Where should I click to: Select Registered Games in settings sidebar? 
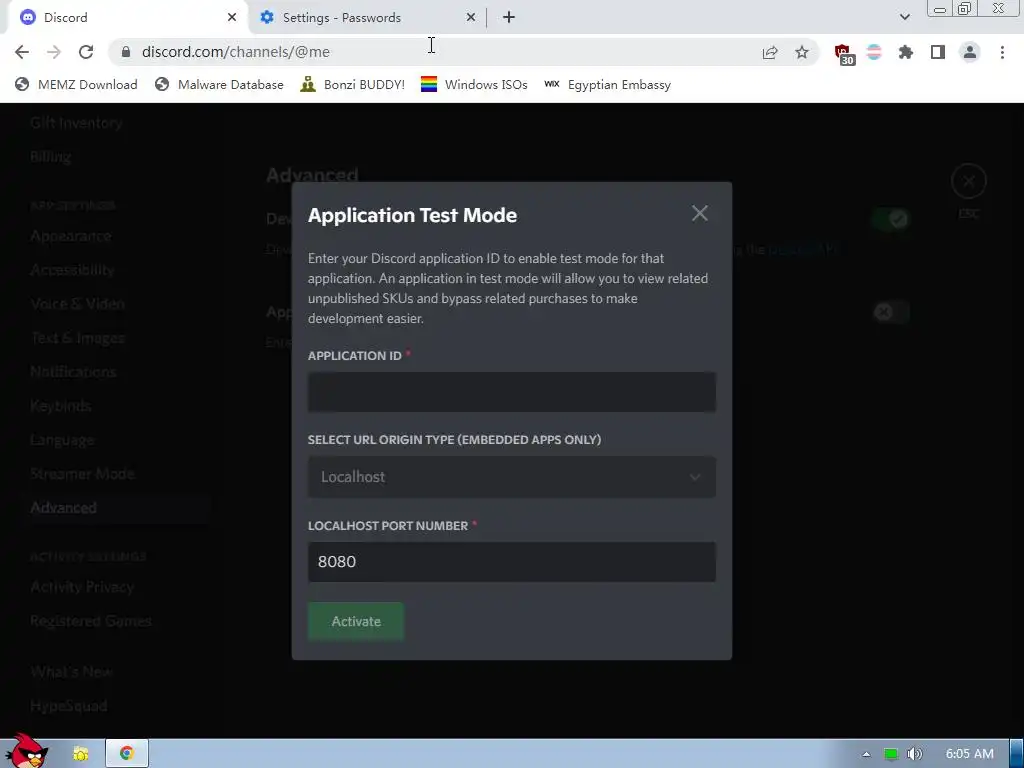(x=91, y=620)
